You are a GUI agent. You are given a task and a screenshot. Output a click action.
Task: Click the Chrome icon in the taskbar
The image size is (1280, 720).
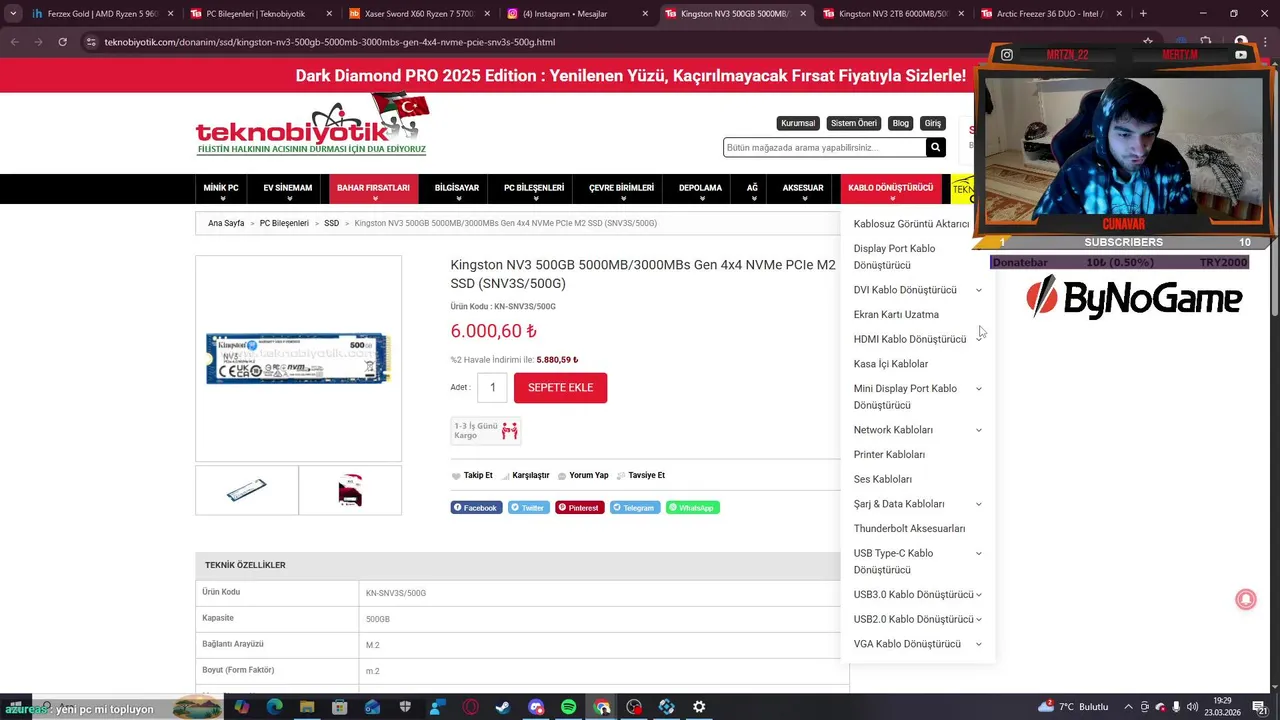coord(601,707)
